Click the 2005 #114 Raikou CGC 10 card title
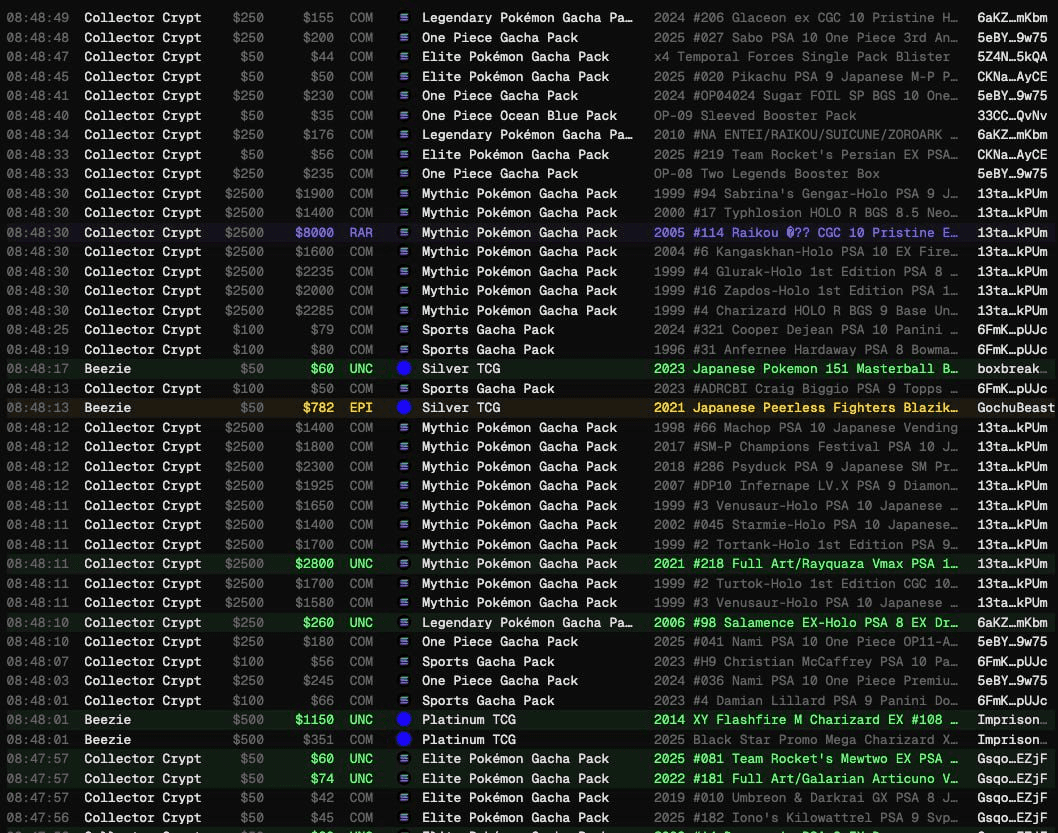The width and height of the screenshot is (1058, 833). point(806,233)
